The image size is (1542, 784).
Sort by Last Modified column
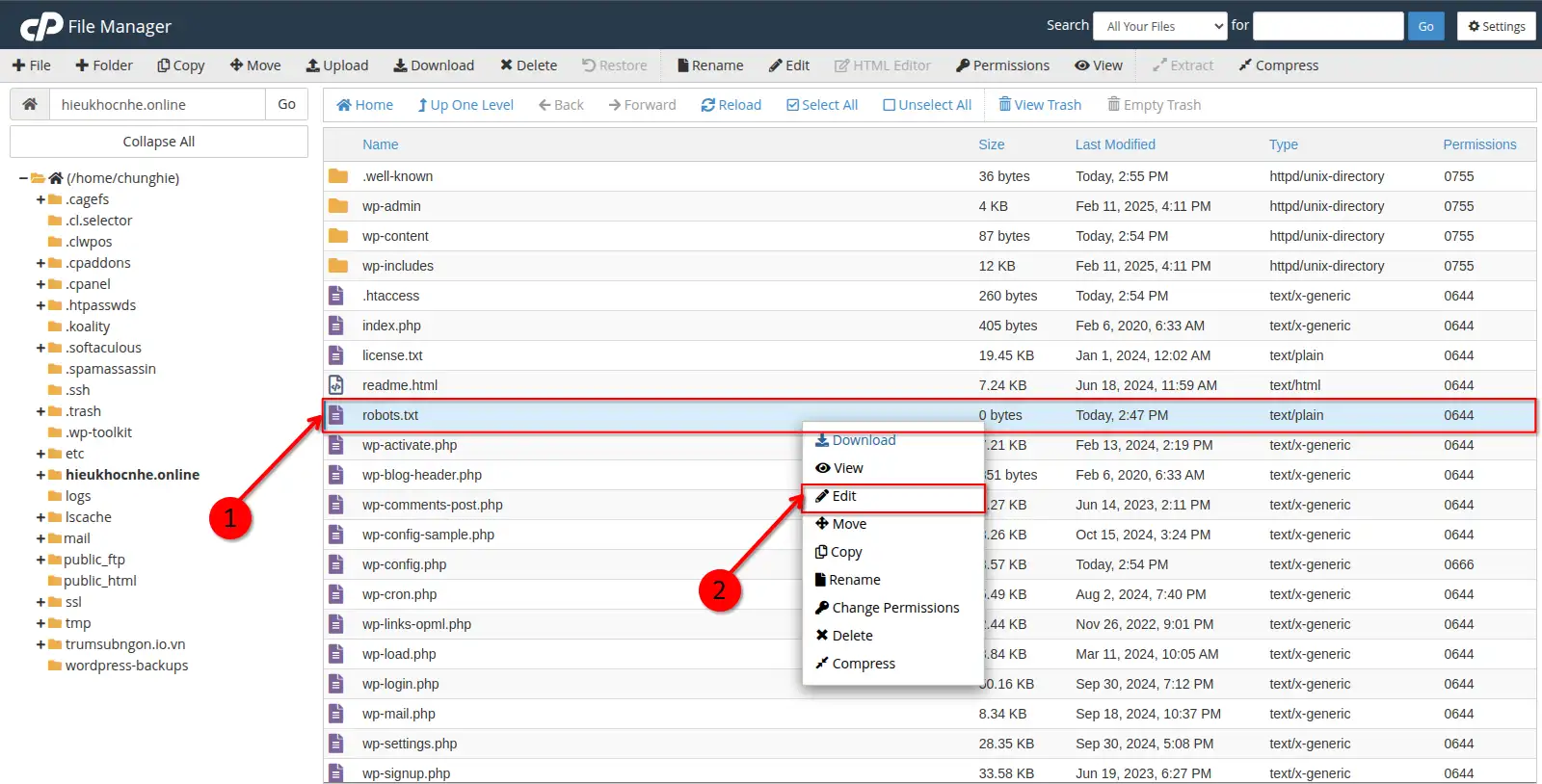[1115, 144]
